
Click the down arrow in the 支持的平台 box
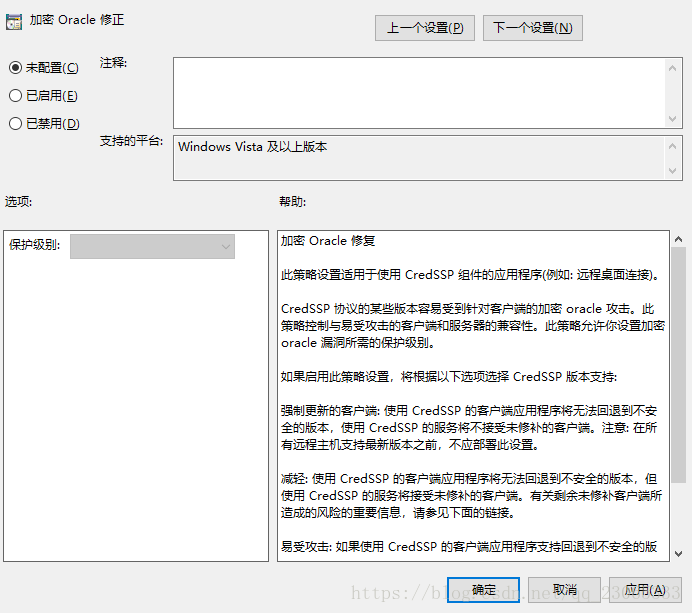pyautogui.click(x=673, y=170)
